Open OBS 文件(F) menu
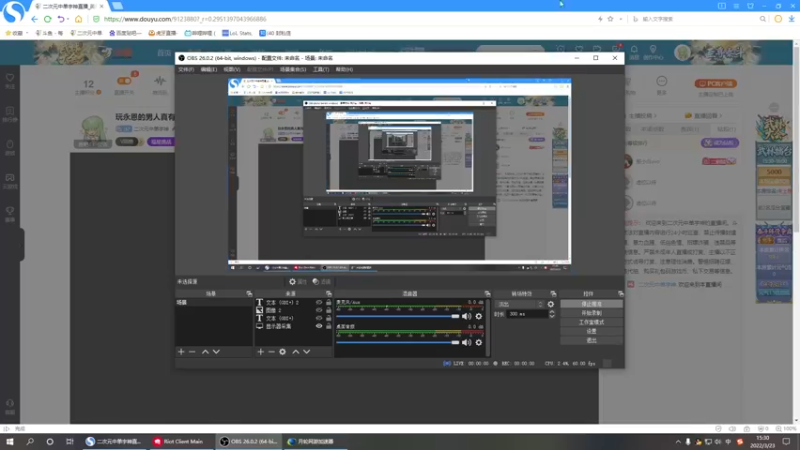The height and width of the screenshot is (450, 800). [186, 69]
